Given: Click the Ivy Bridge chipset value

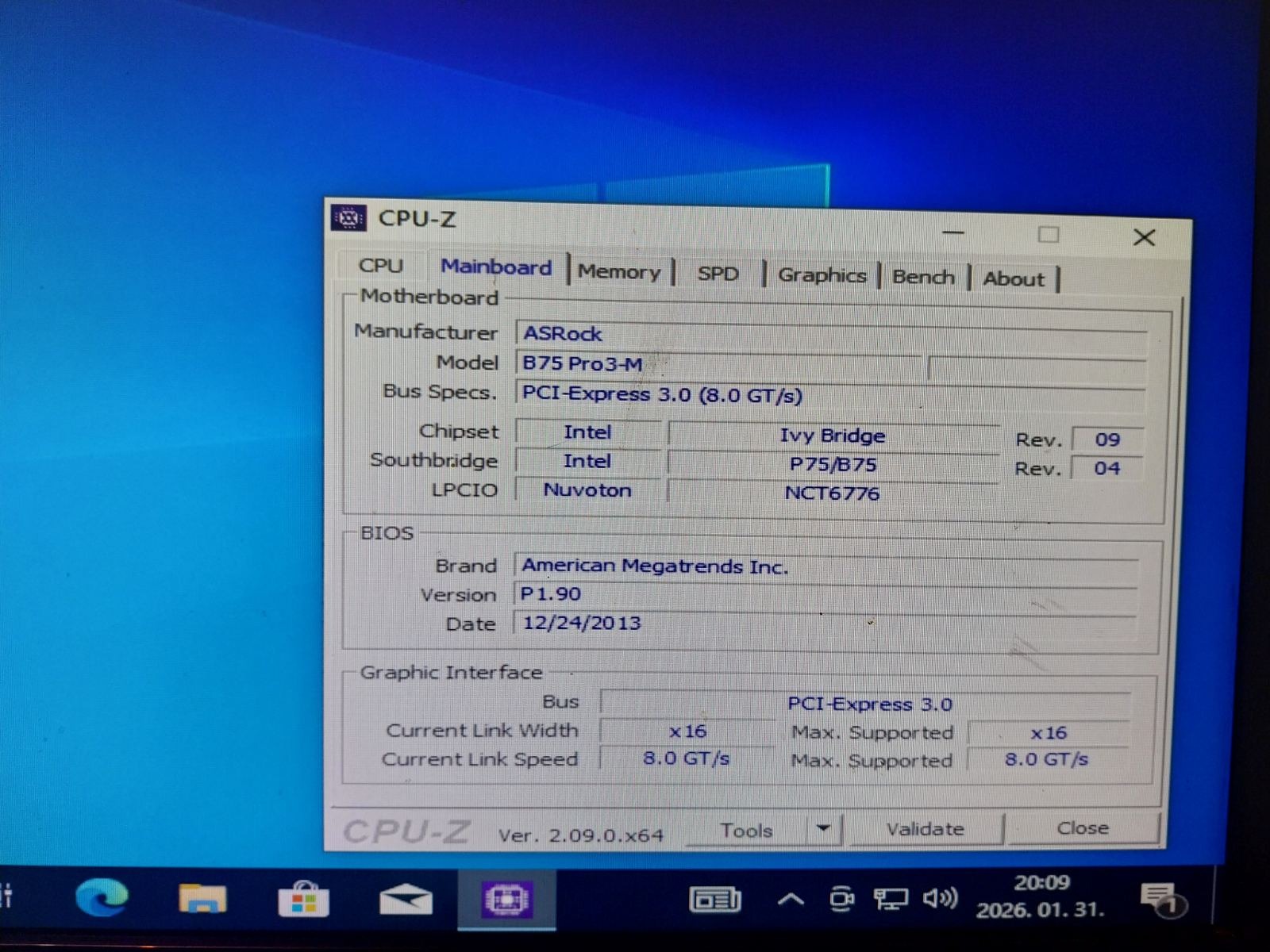Looking at the screenshot, I should coord(833,436).
